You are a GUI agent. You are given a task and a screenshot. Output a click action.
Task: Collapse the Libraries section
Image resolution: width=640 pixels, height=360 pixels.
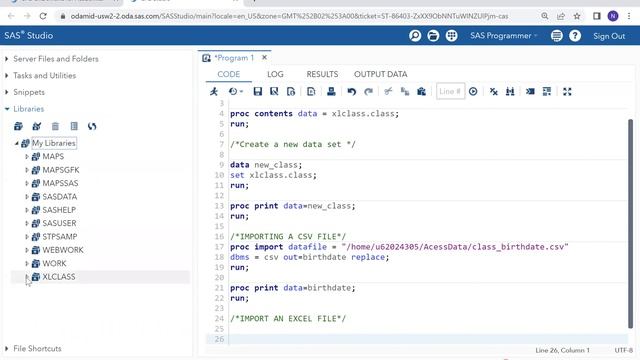(x=7, y=109)
